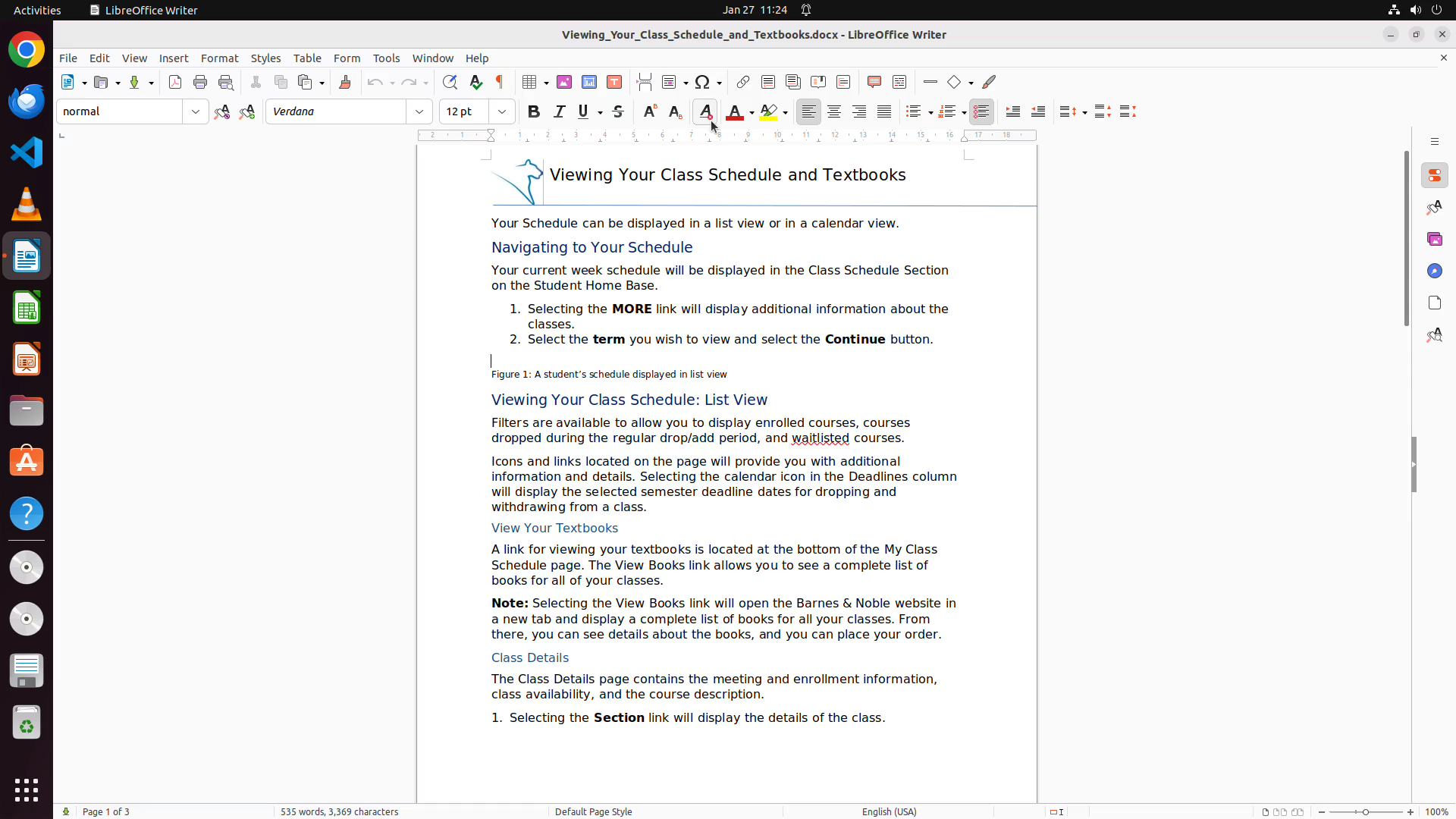1456x819 pixels.
Task: Toggle bold formatting
Action: tap(534, 111)
